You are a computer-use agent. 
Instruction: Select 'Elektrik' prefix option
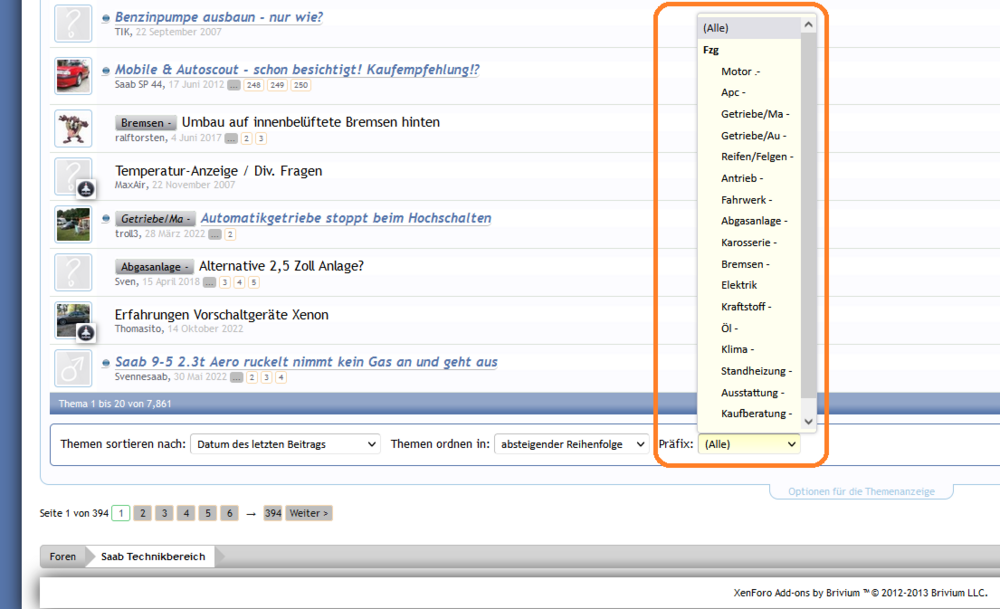coord(749,285)
